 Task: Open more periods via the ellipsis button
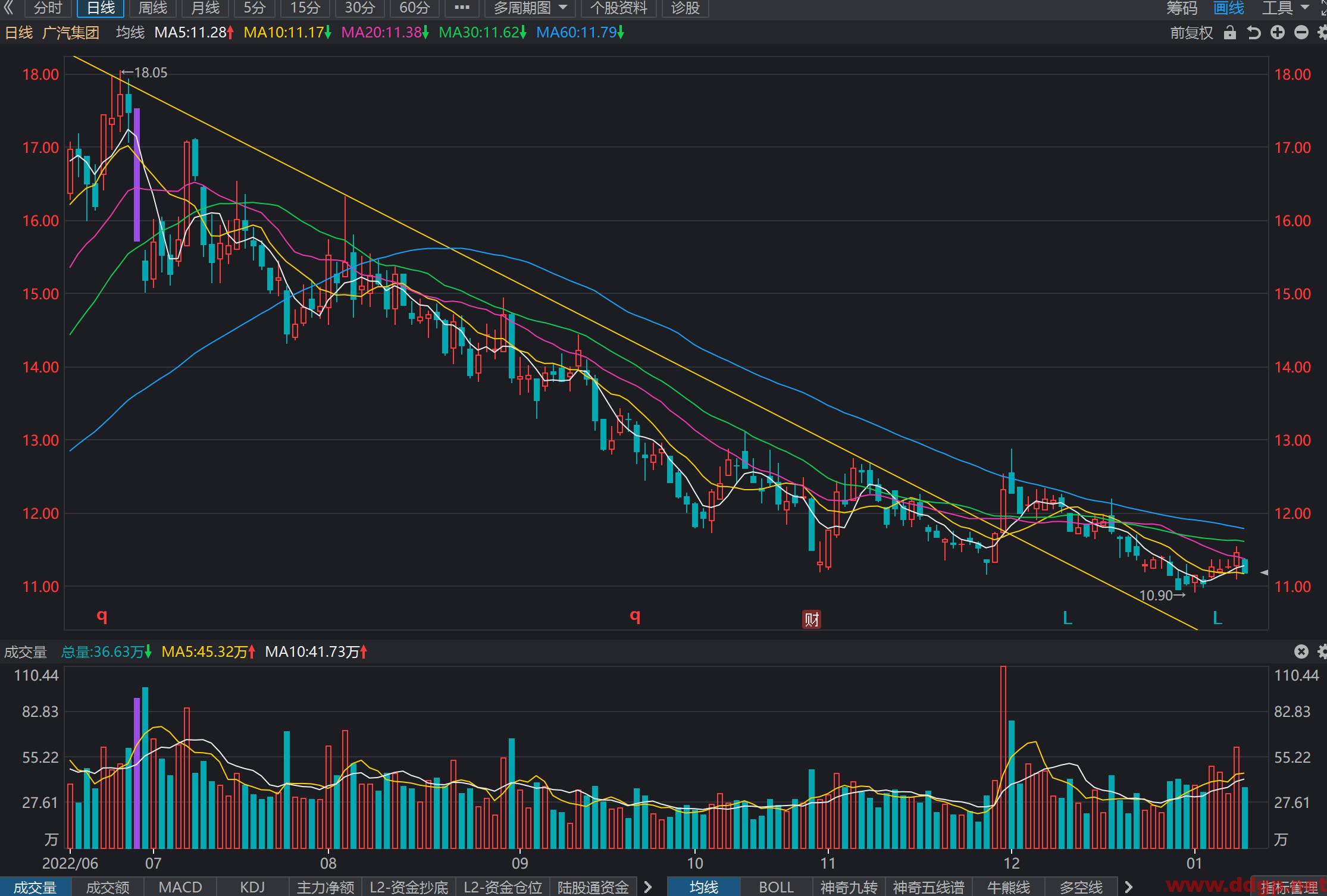[462, 8]
